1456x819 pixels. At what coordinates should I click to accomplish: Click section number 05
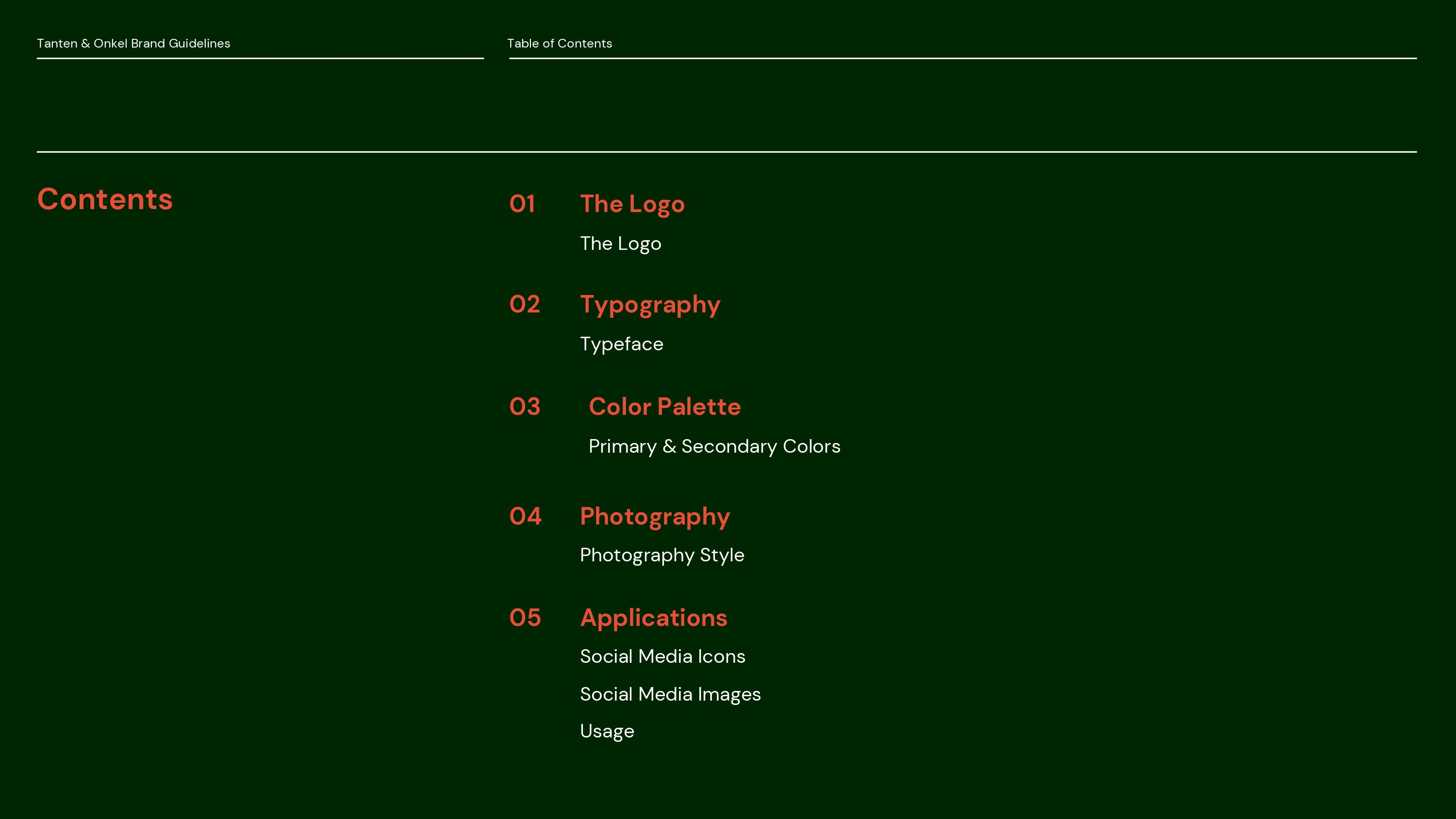tap(525, 618)
